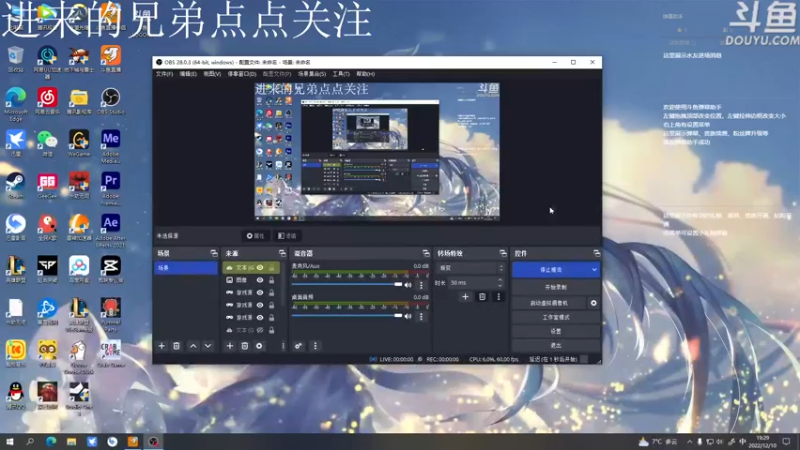Open 设置 settings in Controls panel

[556, 331]
